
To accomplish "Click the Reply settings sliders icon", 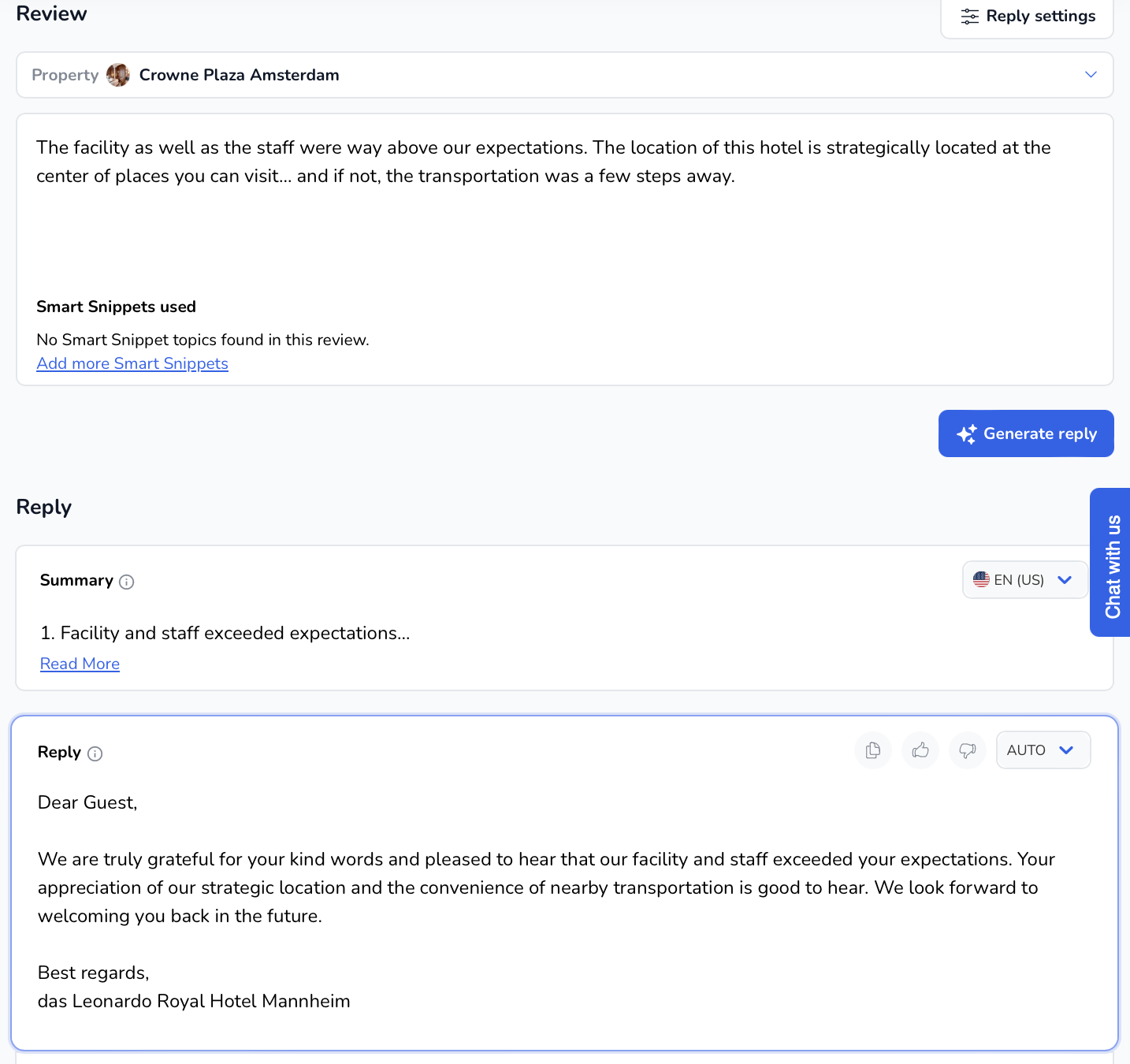I will tap(970, 17).
